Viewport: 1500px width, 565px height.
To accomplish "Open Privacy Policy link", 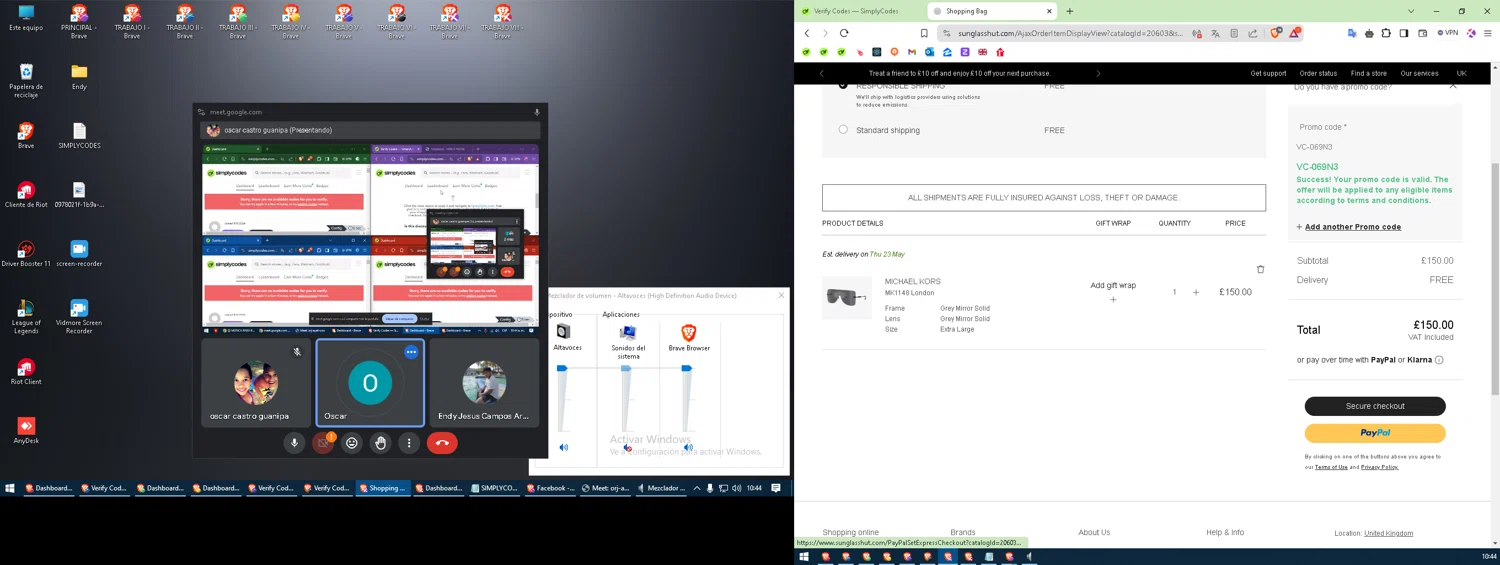I will tap(1379, 467).
